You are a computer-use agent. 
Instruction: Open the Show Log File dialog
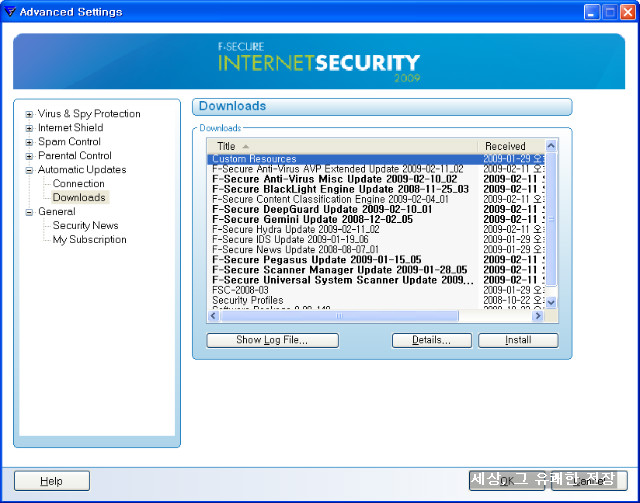(x=273, y=340)
